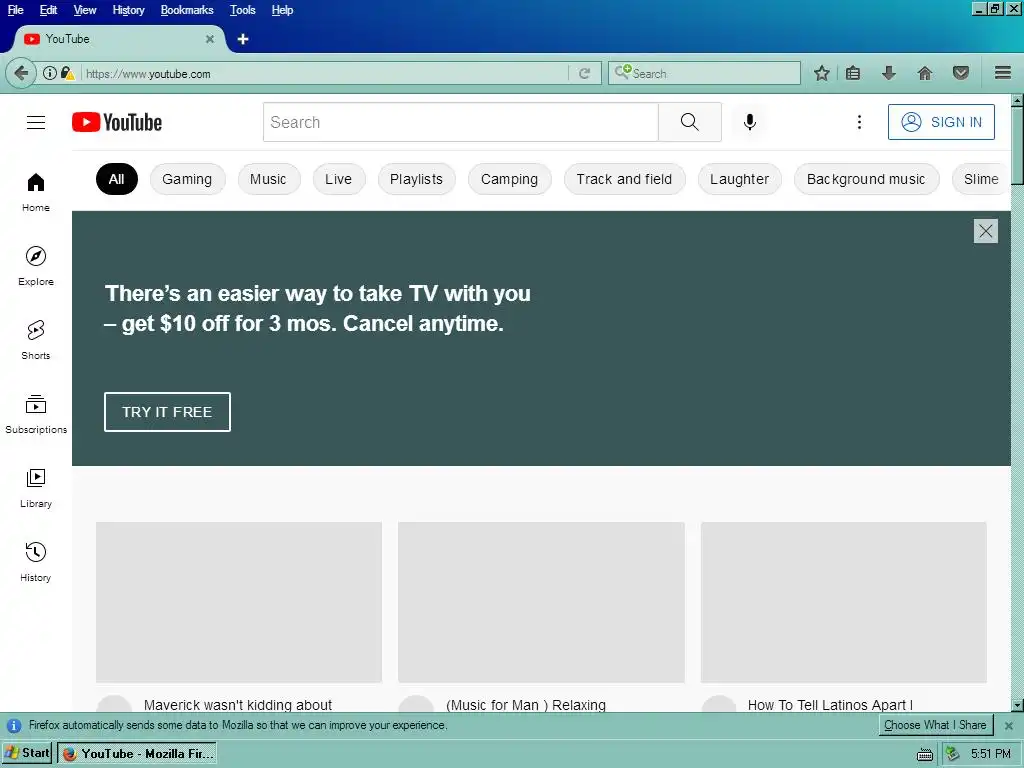1024x768 pixels.
Task: Click the Firefox back arrow
Action: 21,73
